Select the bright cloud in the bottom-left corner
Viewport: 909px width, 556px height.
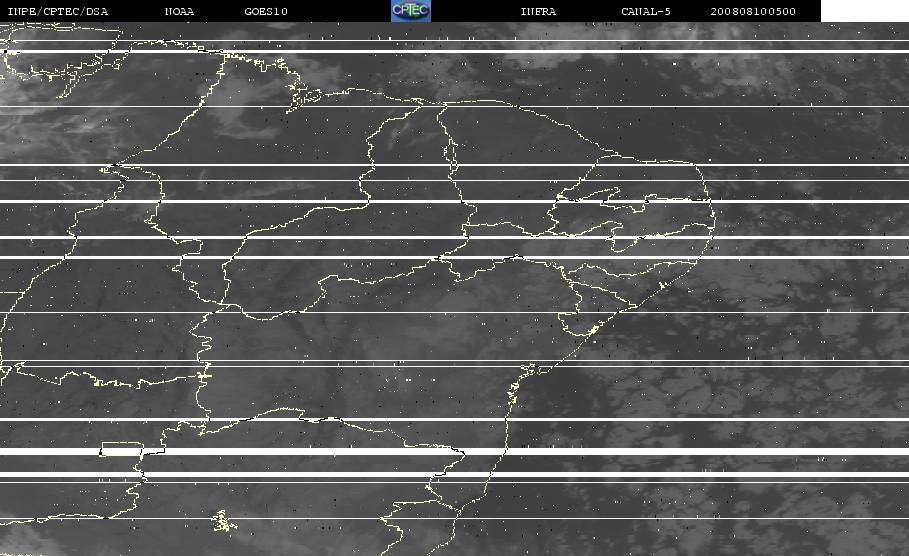click(x=20, y=542)
